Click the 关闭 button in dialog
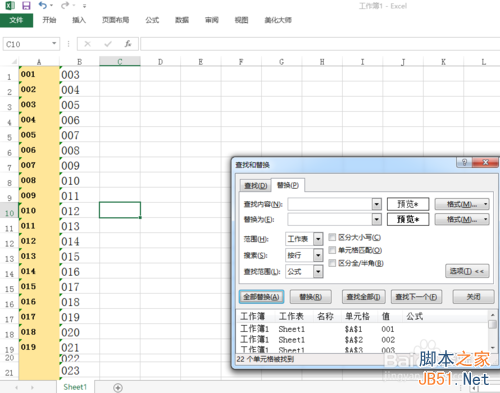Viewport: 500px width, 393px height. (473, 297)
